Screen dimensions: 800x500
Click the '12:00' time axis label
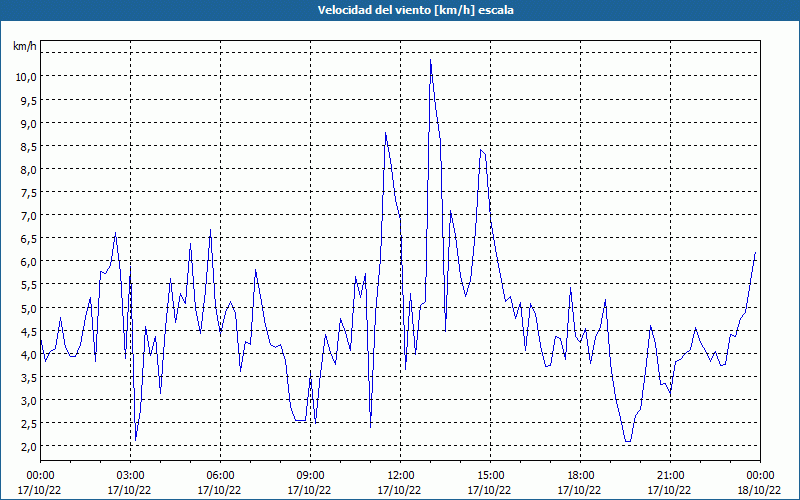click(401, 476)
